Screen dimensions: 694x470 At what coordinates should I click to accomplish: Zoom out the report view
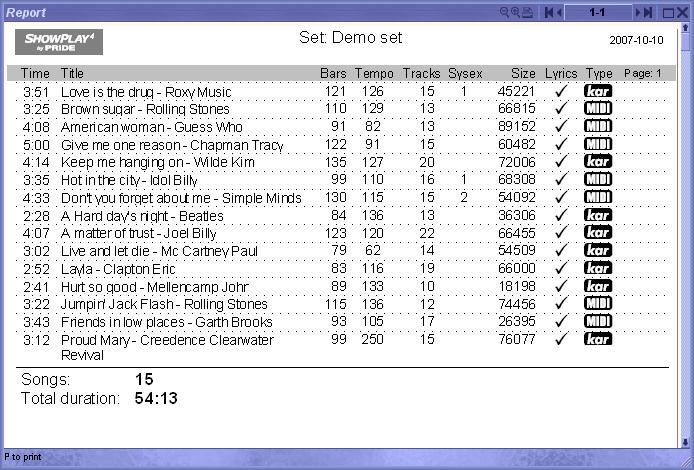coord(504,12)
